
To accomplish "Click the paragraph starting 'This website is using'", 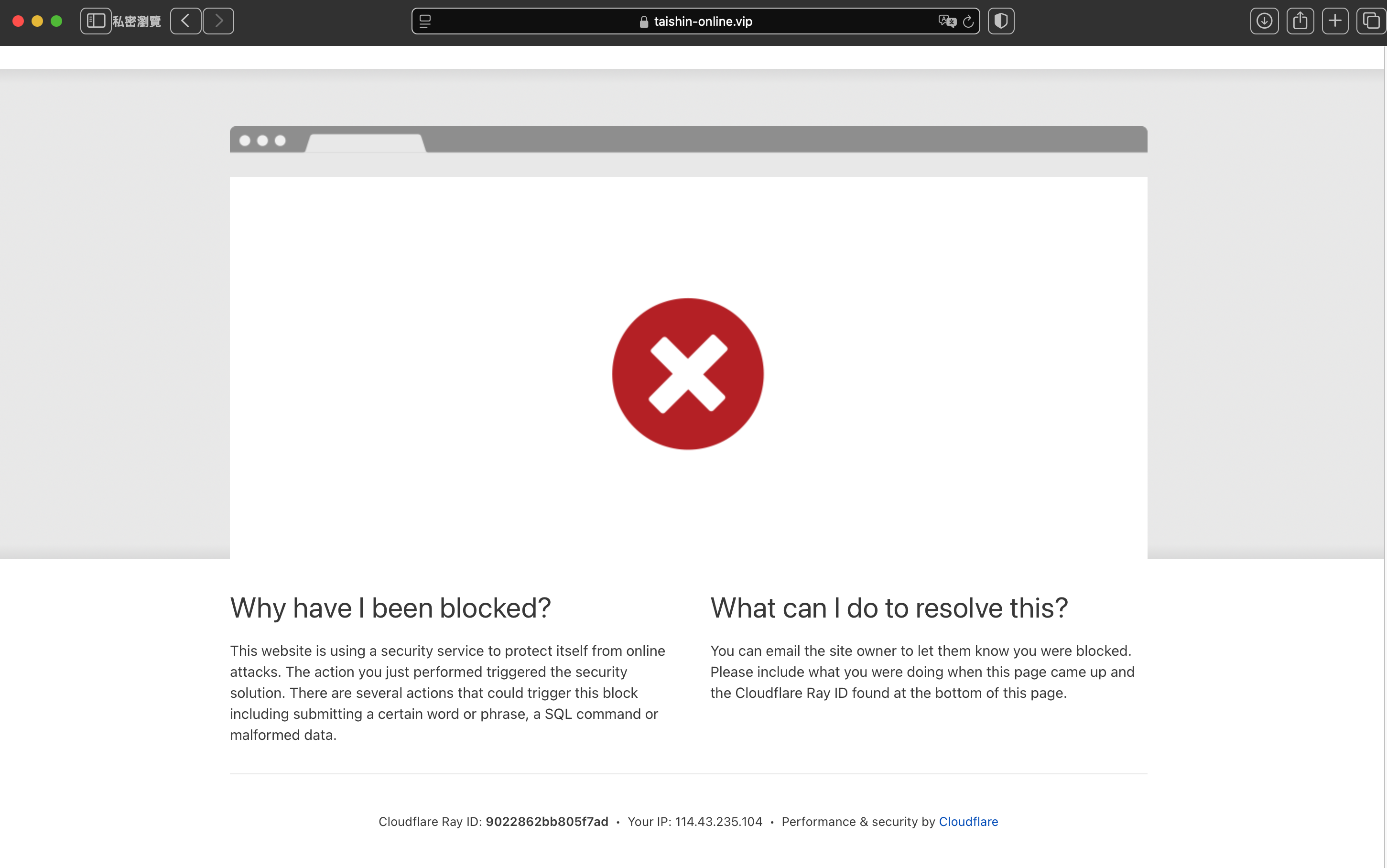I will coord(448,693).
